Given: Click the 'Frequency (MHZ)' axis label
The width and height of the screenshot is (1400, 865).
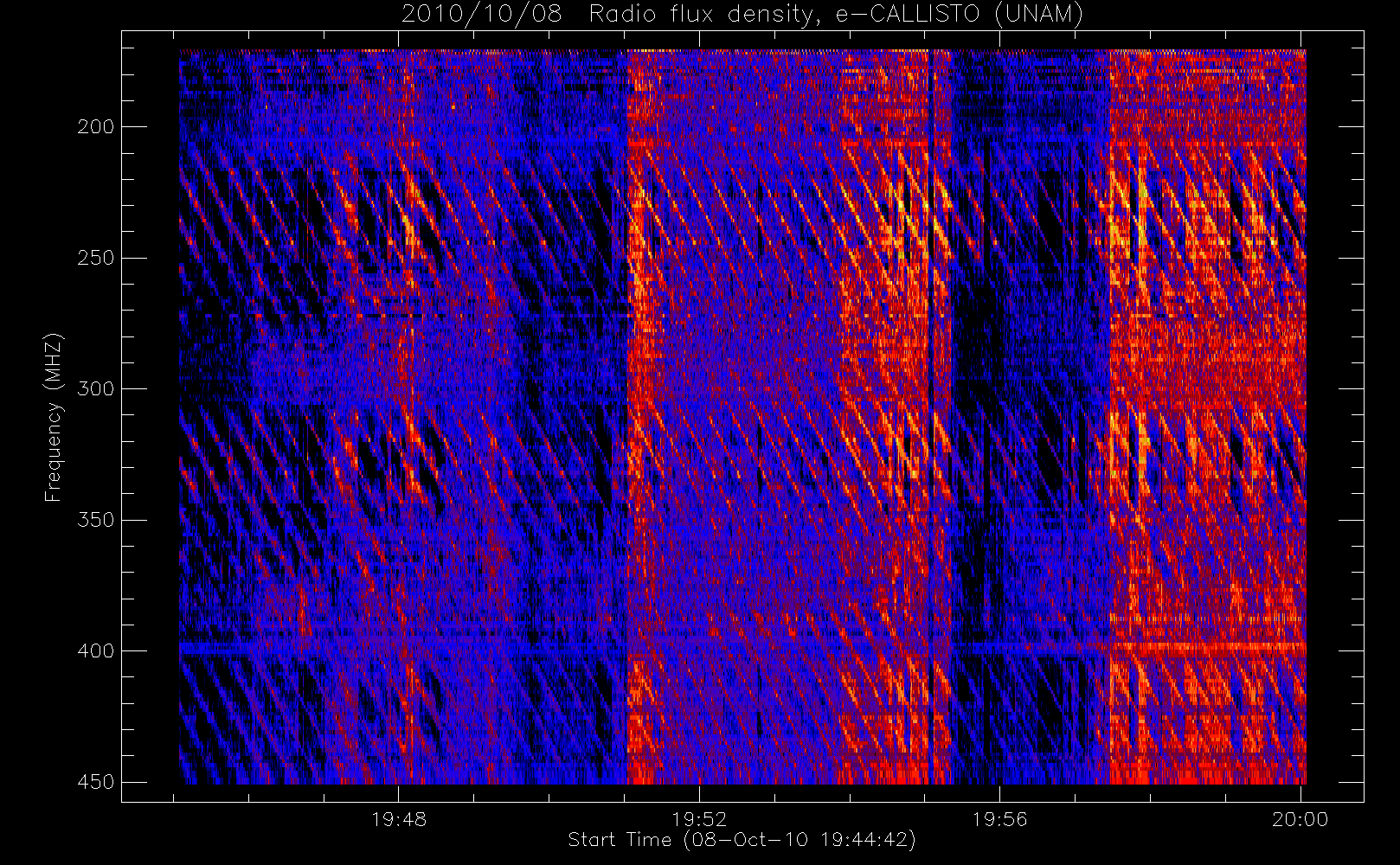Looking at the screenshot, I should (x=54, y=417).
